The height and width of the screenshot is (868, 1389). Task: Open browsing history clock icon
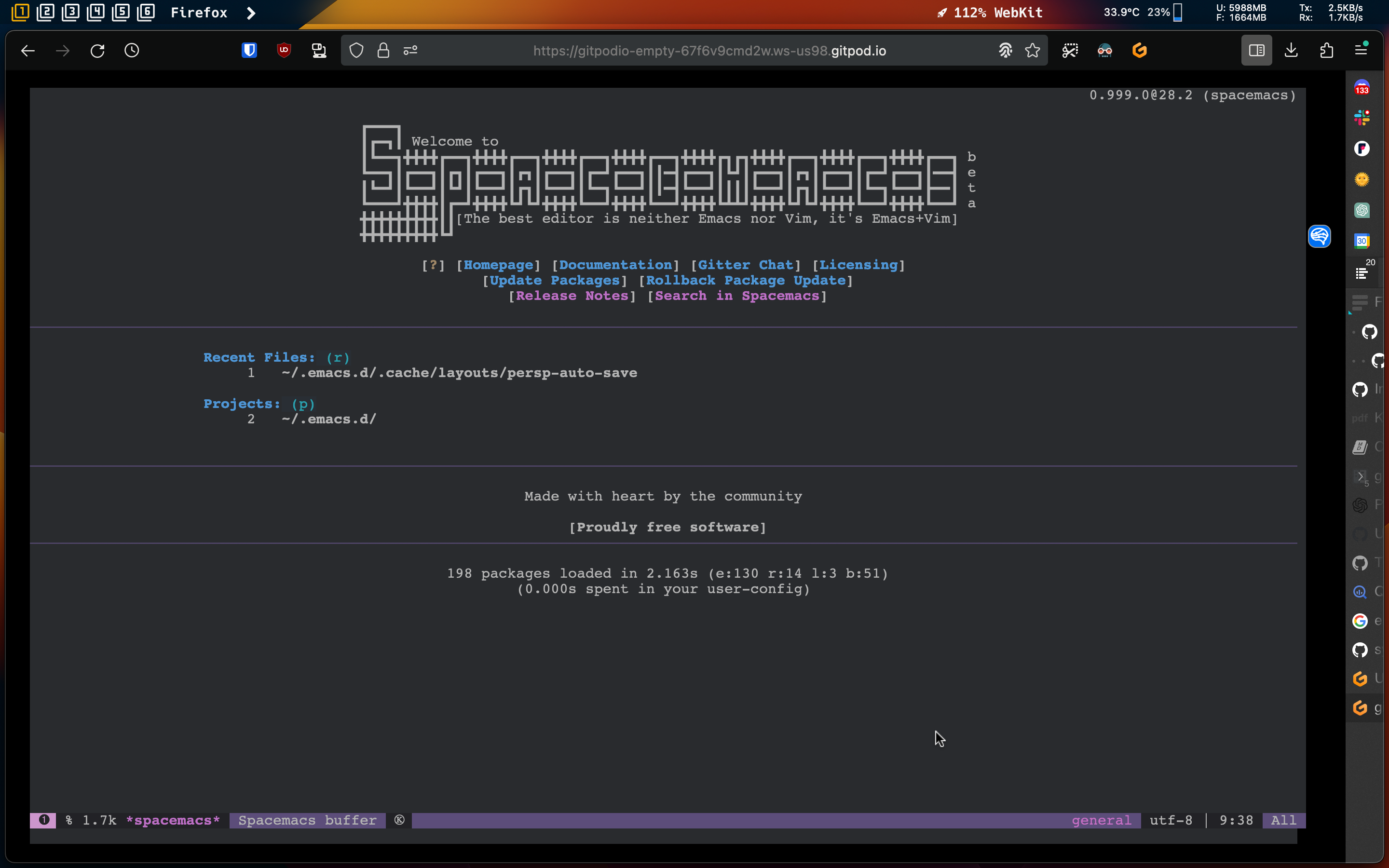pos(132,51)
